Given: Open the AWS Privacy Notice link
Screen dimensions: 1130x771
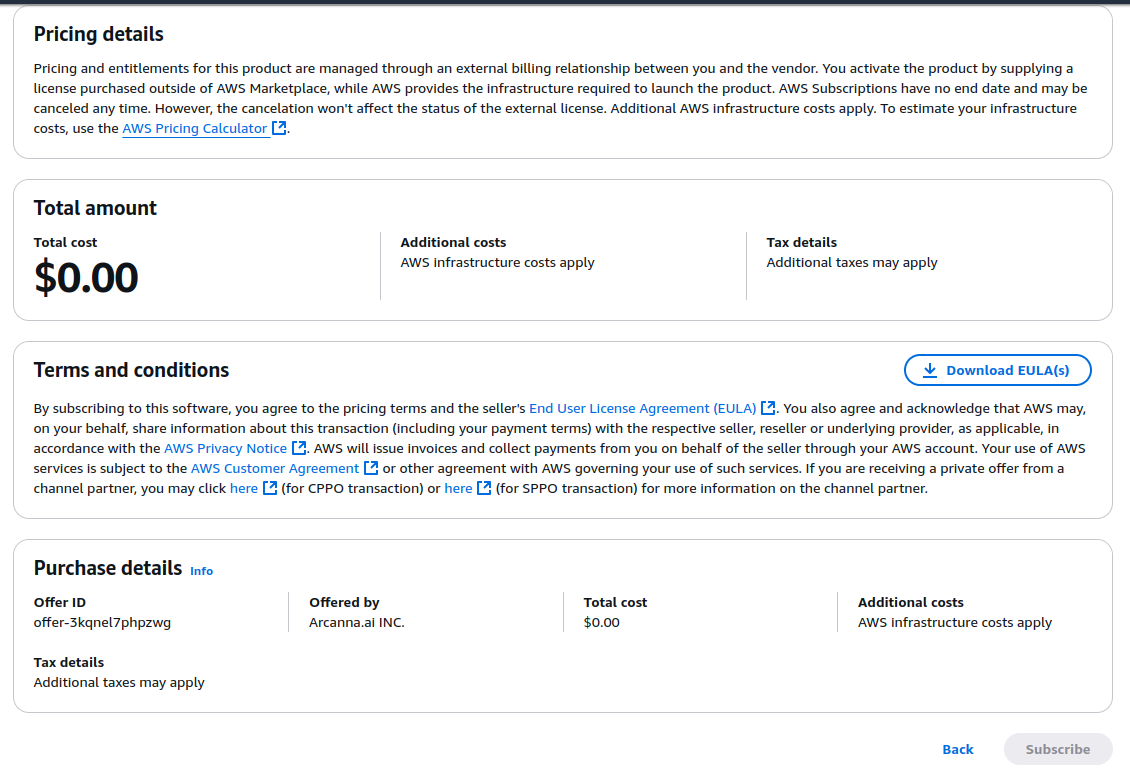Looking at the screenshot, I should point(226,448).
